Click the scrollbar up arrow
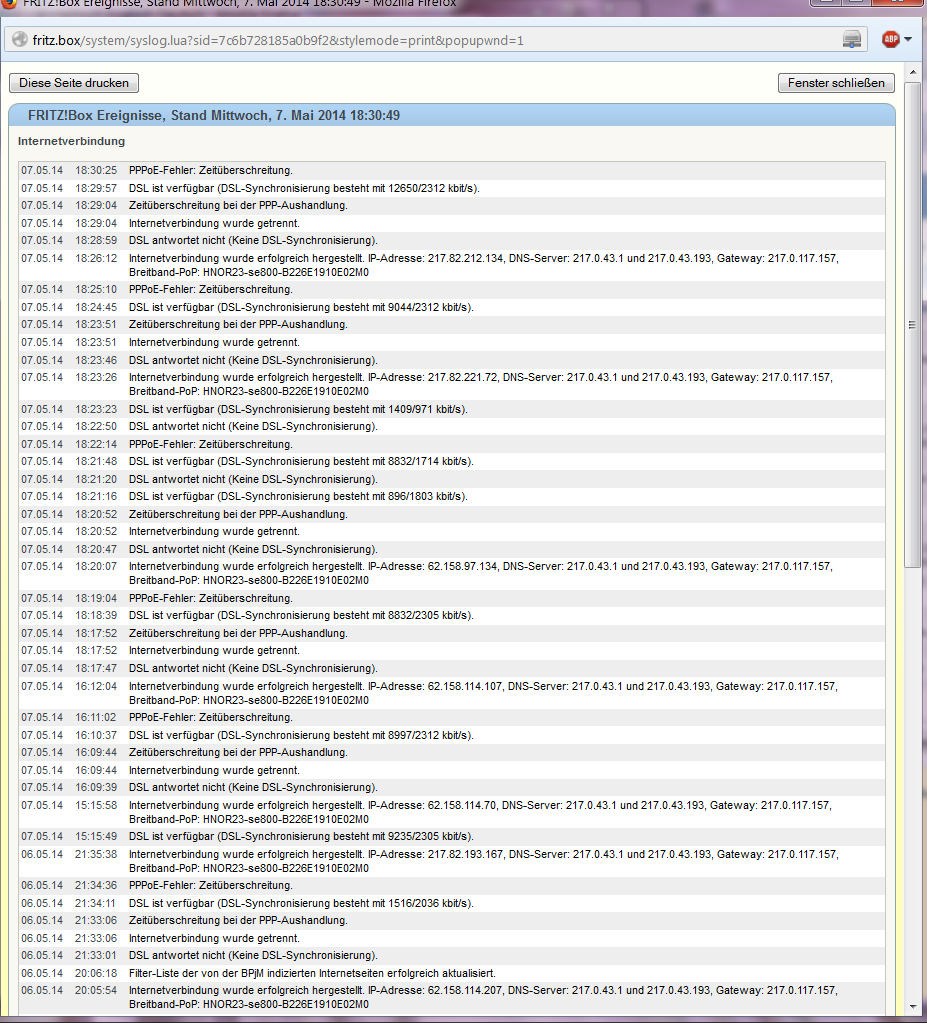 [x=912, y=72]
